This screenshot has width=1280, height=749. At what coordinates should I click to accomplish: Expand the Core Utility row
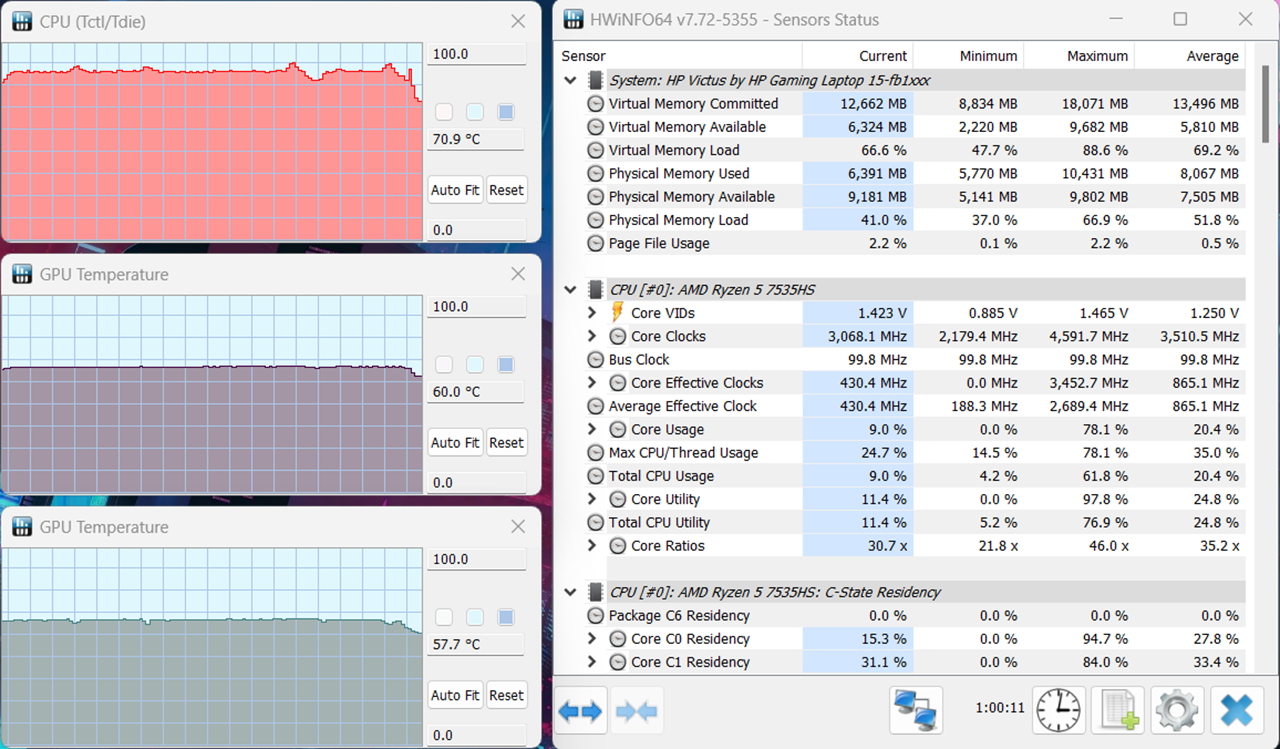pyautogui.click(x=592, y=499)
